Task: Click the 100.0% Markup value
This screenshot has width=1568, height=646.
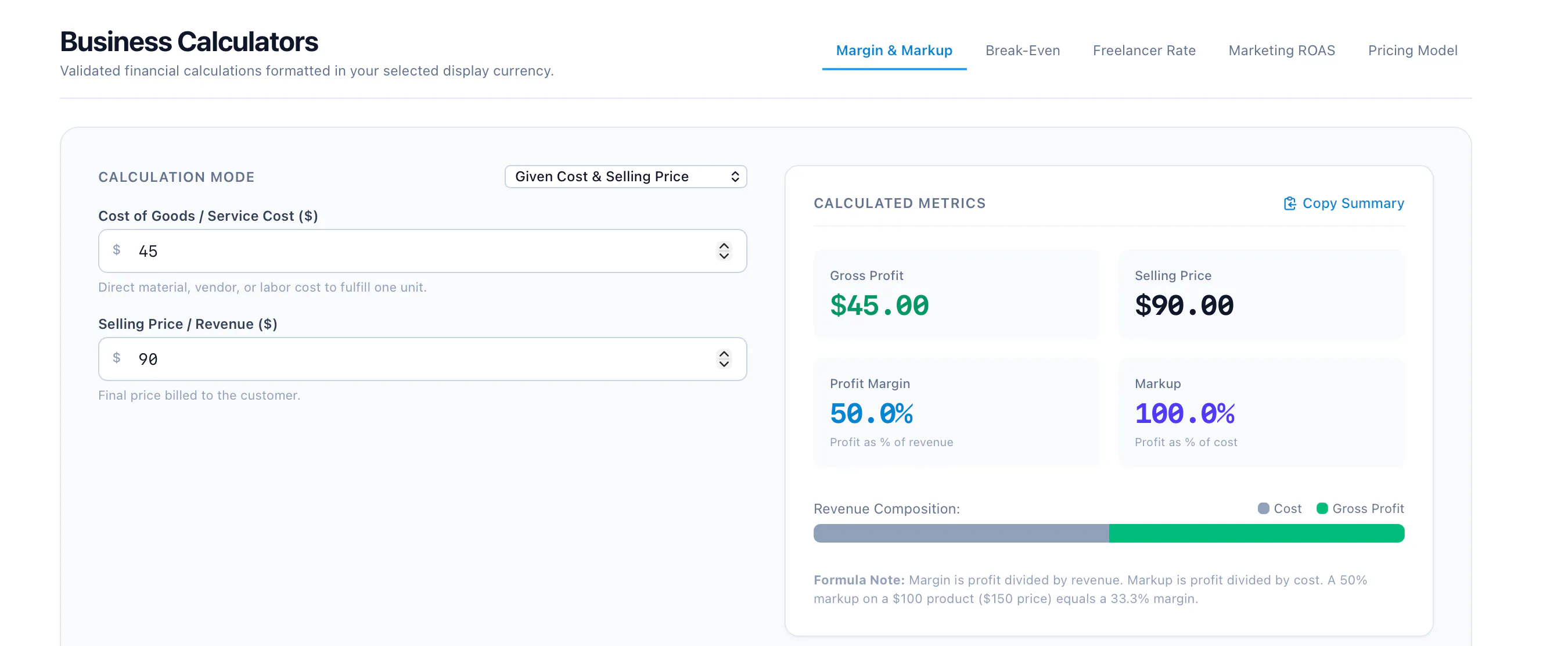Action: pyautogui.click(x=1185, y=414)
